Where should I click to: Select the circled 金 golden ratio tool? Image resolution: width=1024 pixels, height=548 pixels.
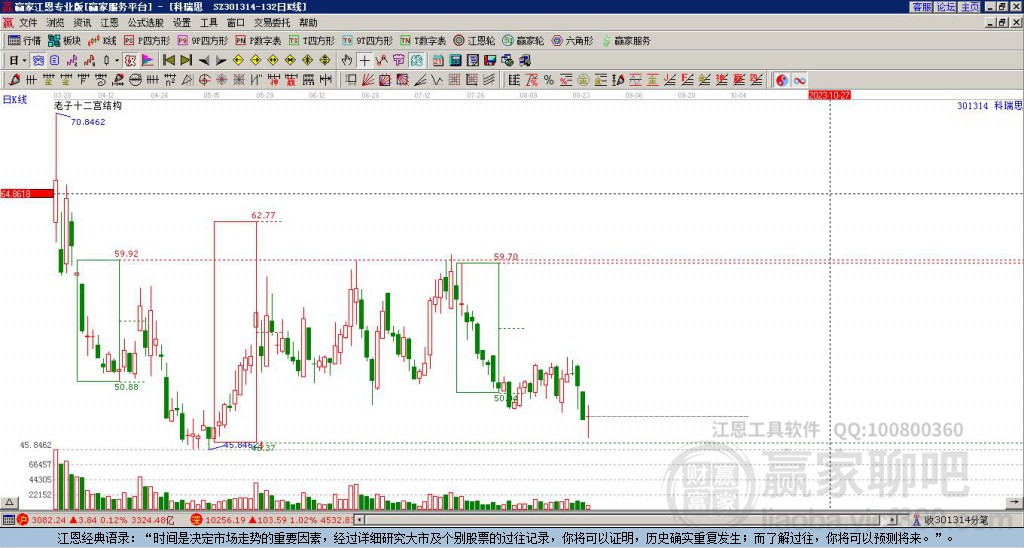click(x=583, y=80)
